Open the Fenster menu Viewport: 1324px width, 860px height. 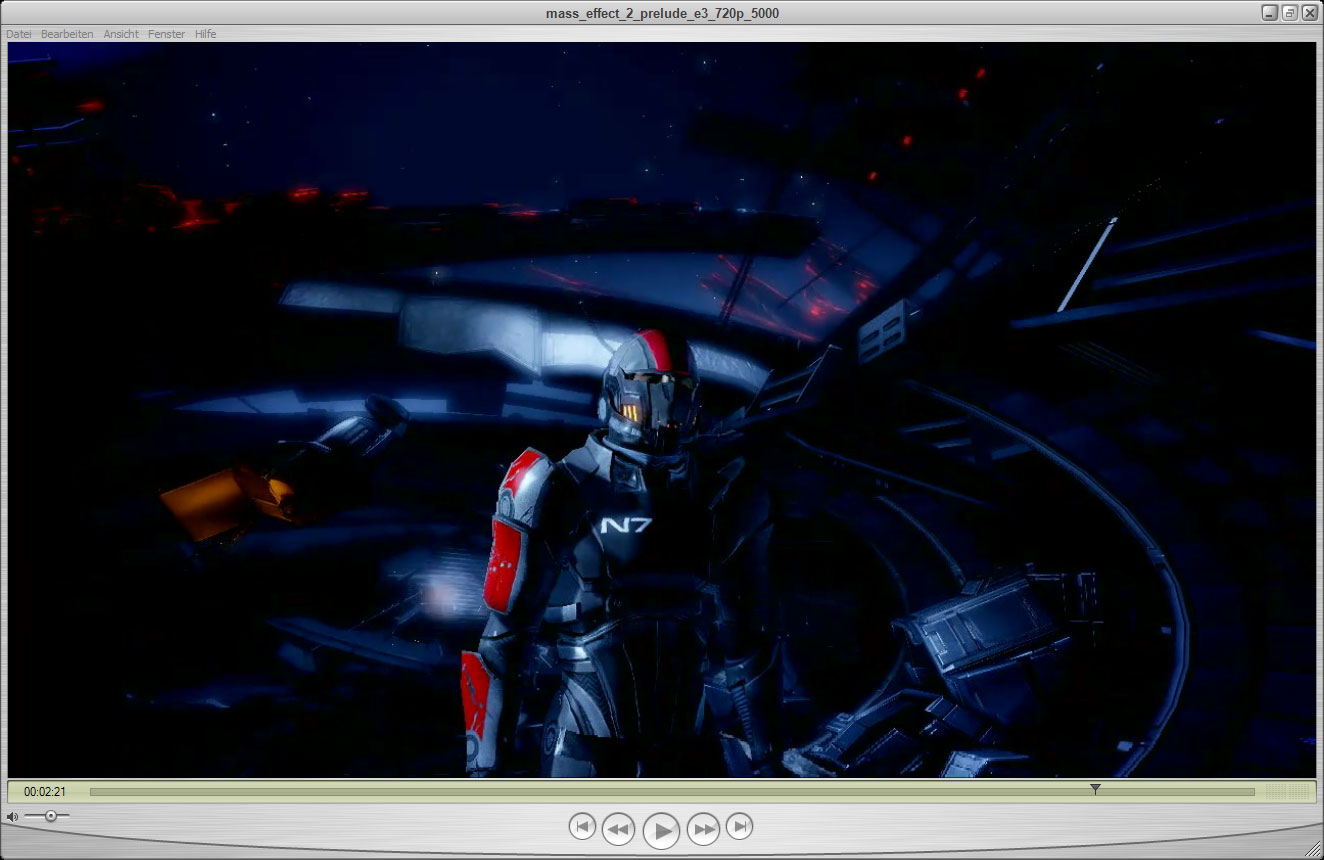click(x=166, y=34)
